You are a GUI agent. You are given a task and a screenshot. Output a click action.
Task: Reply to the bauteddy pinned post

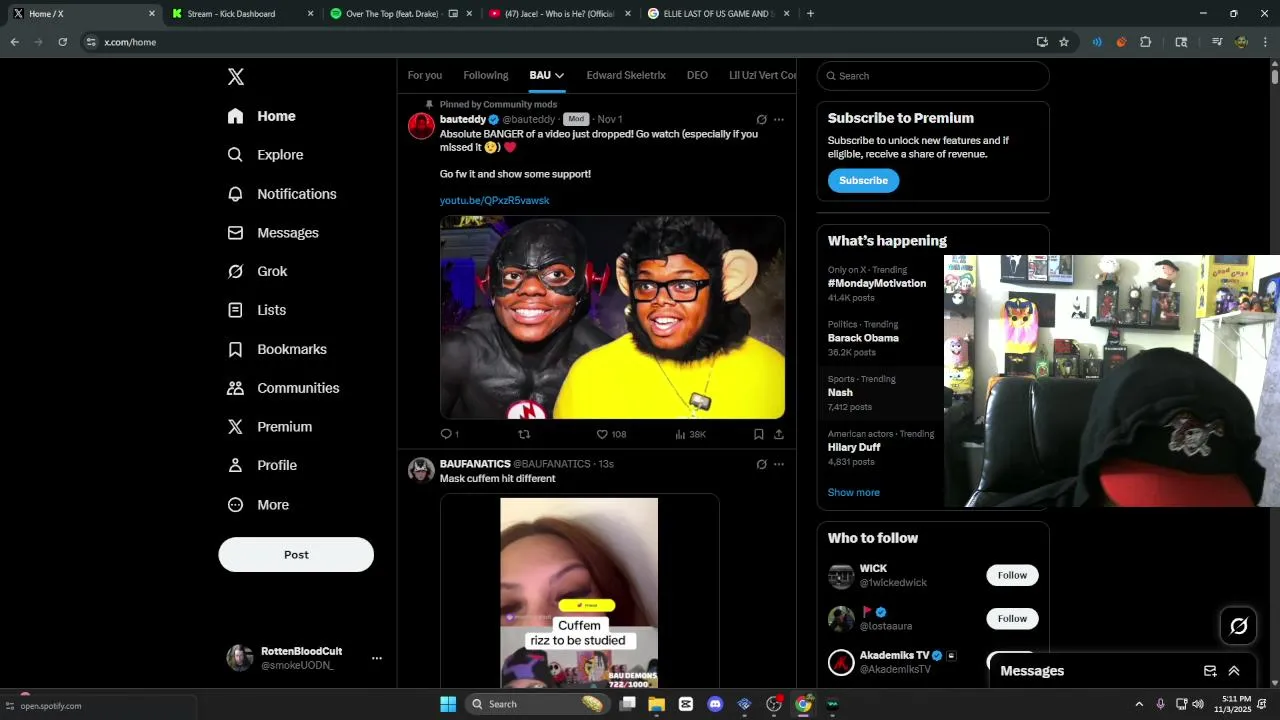click(x=449, y=434)
